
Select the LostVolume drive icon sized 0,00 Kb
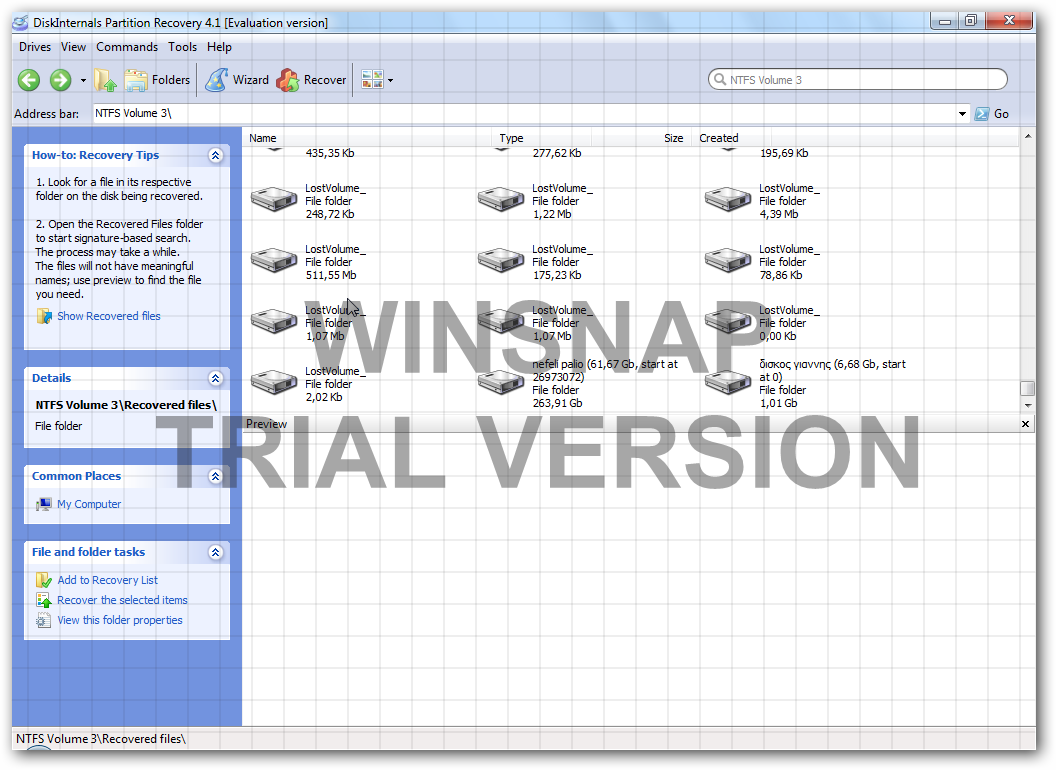tap(728, 321)
